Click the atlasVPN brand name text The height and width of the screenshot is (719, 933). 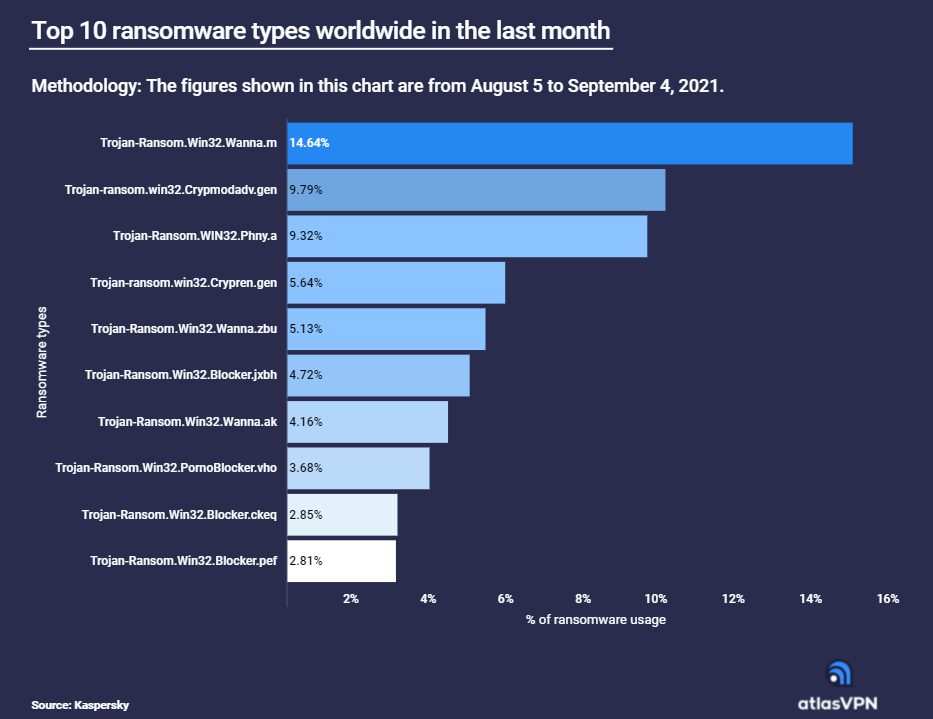(837, 703)
